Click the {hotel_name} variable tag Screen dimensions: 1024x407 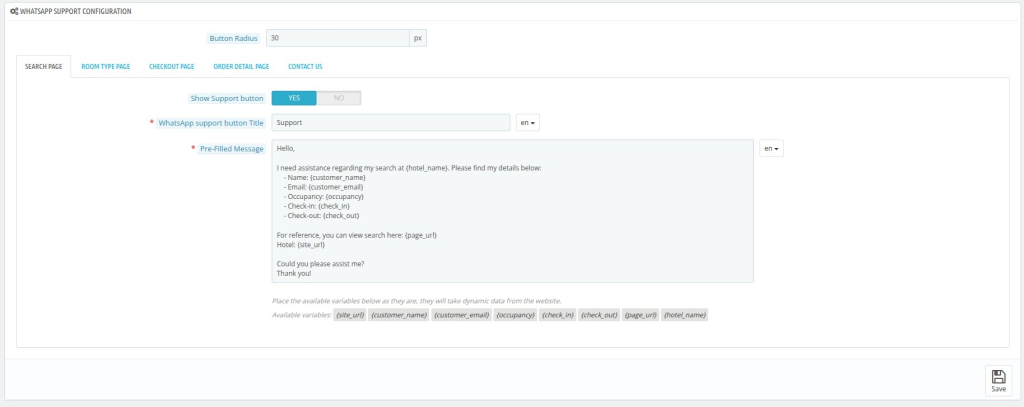(x=684, y=316)
